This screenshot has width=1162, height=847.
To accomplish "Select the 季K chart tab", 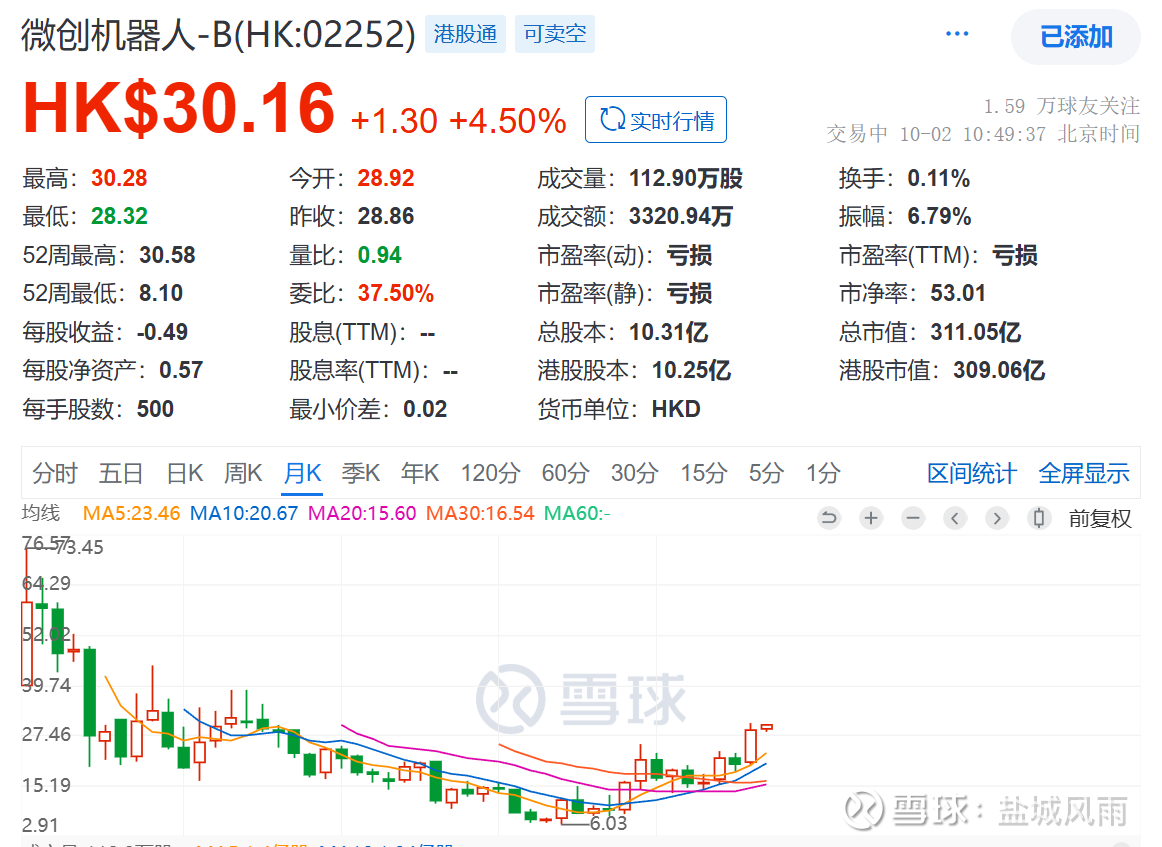I will (361, 473).
